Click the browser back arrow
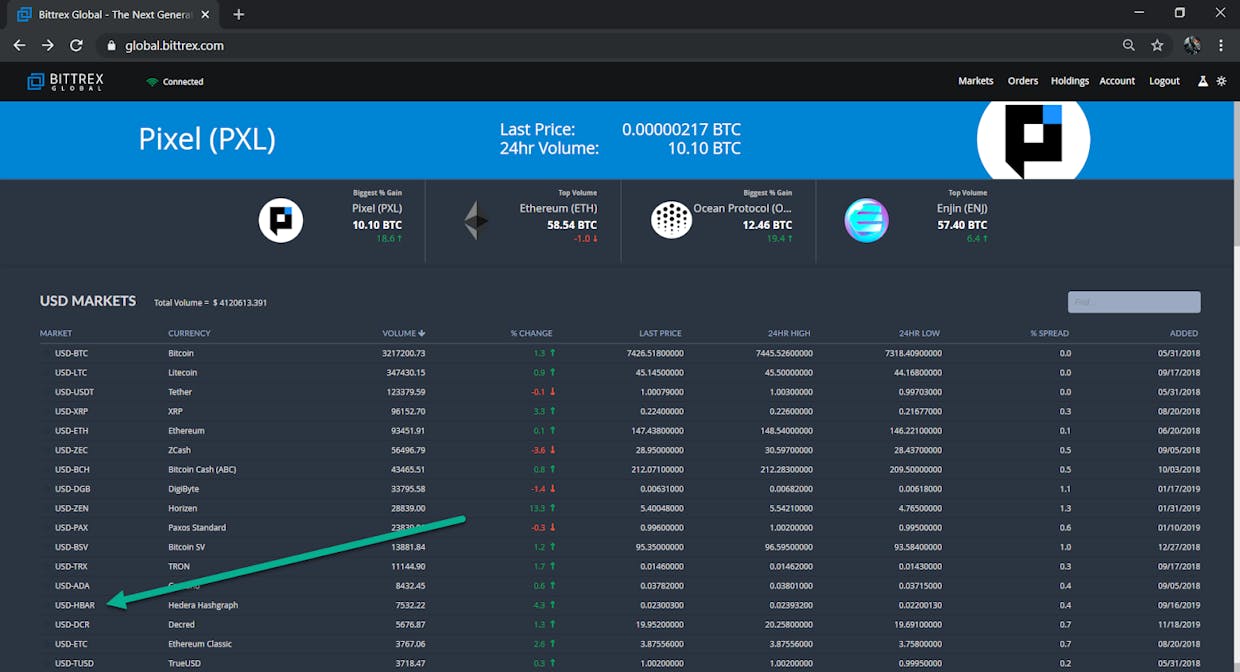Image resolution: width=1240 pixels, height=672 pixels. point(19,45)
